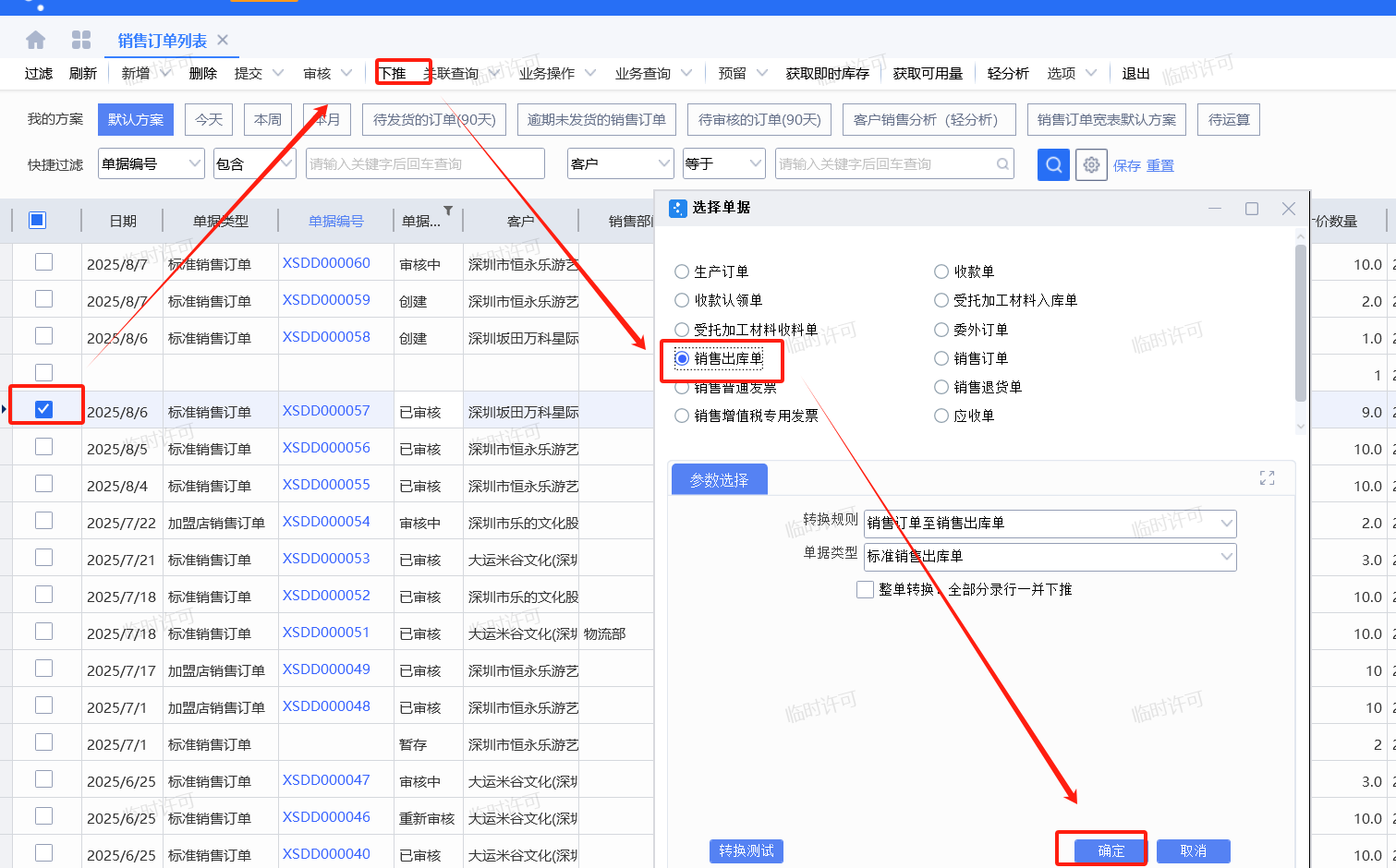This screenshot has height=868, width=1396.
Task: Select the 生产订单 radio button
Action: [x=682, y=271]
